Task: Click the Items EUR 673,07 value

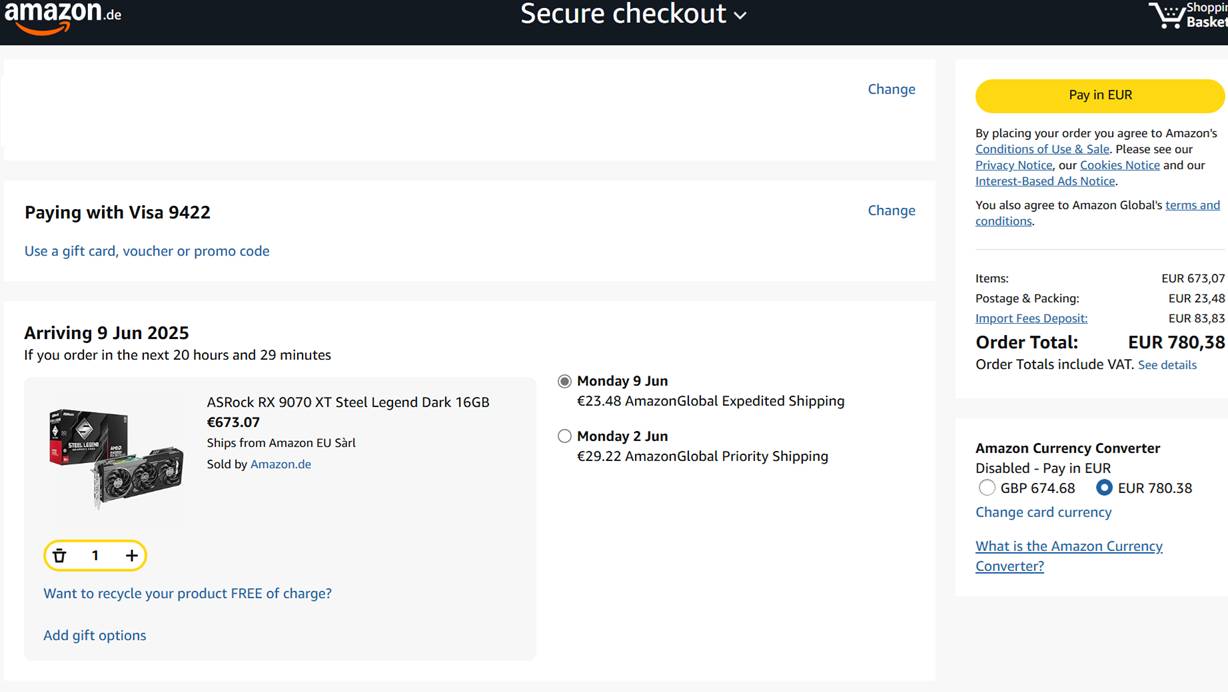Action: point(1193,278)
